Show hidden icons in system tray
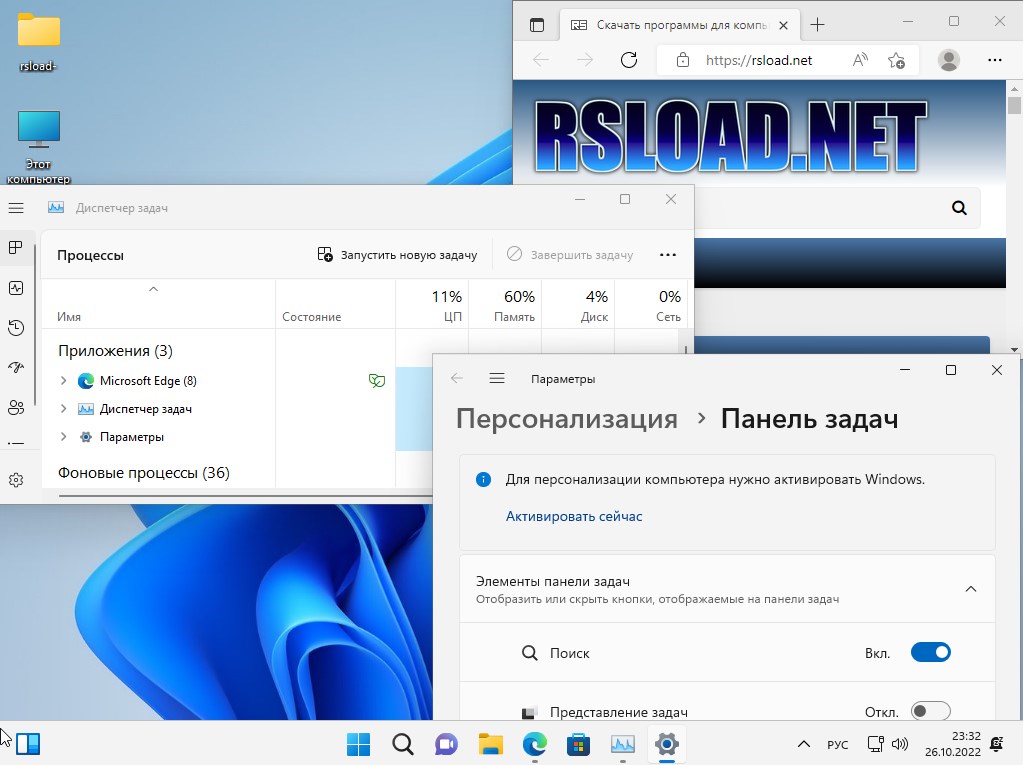This screenshot has width=1023, height=765. (804, 743)
